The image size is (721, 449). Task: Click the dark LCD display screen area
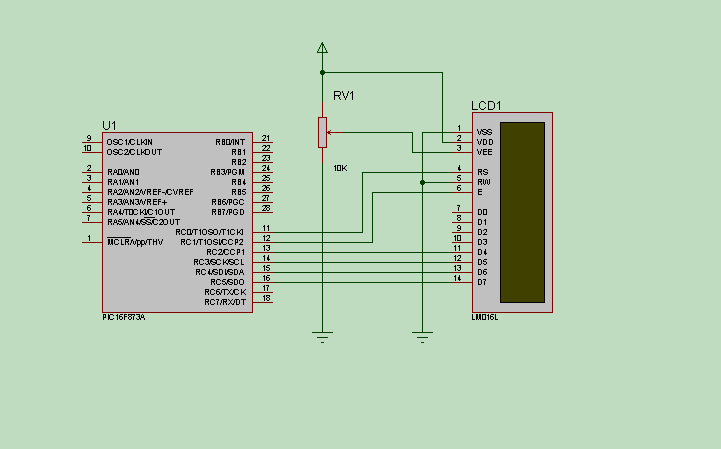(x=523, y=212)
